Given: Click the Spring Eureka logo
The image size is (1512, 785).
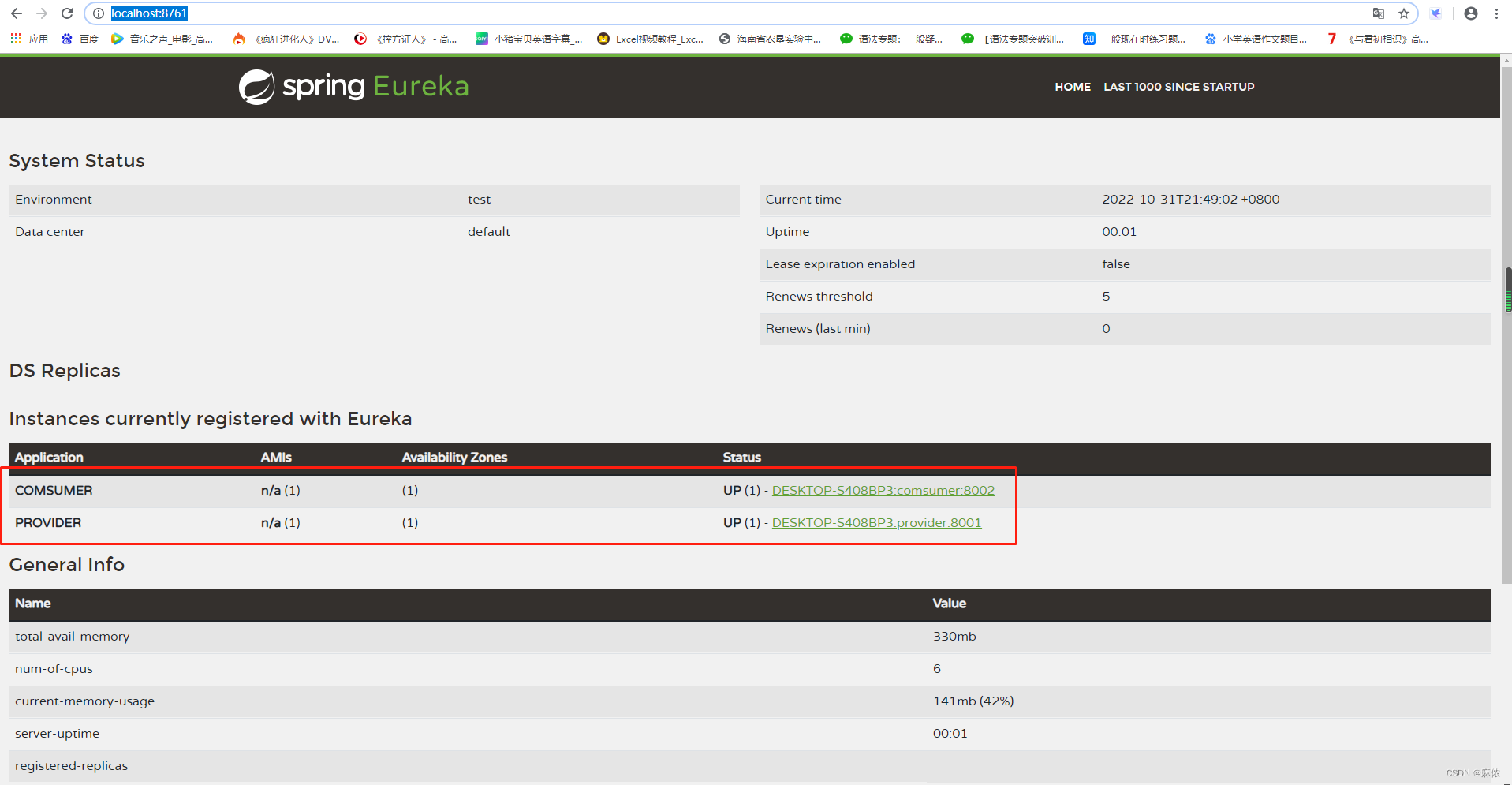Looking at the screenshot, I should pos(353,86).
